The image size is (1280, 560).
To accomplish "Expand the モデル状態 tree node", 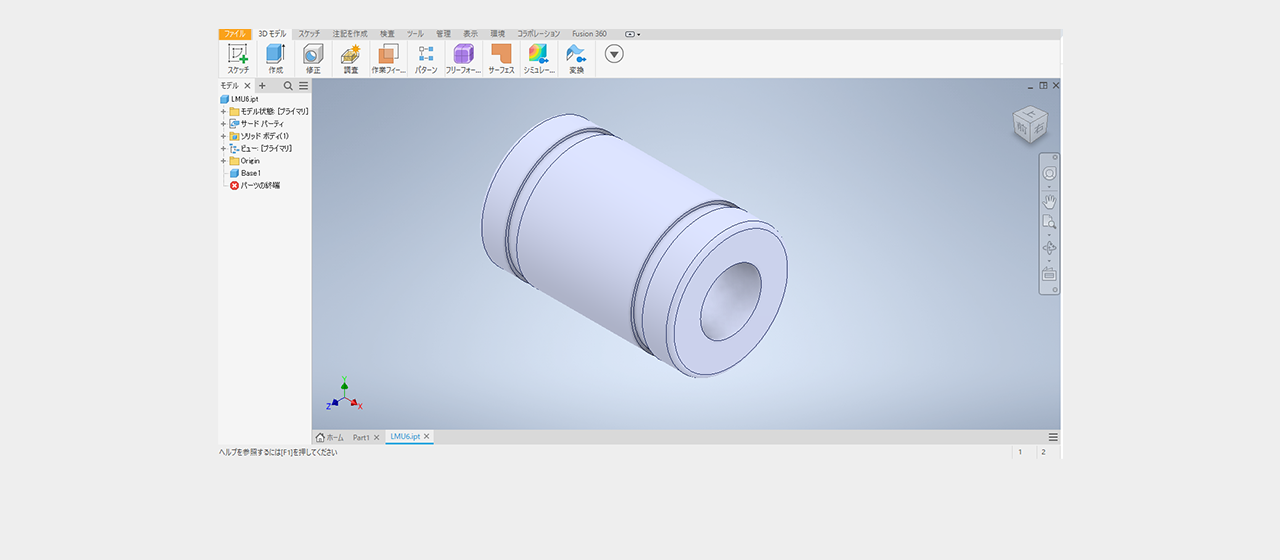I will (x=223, y=112).
